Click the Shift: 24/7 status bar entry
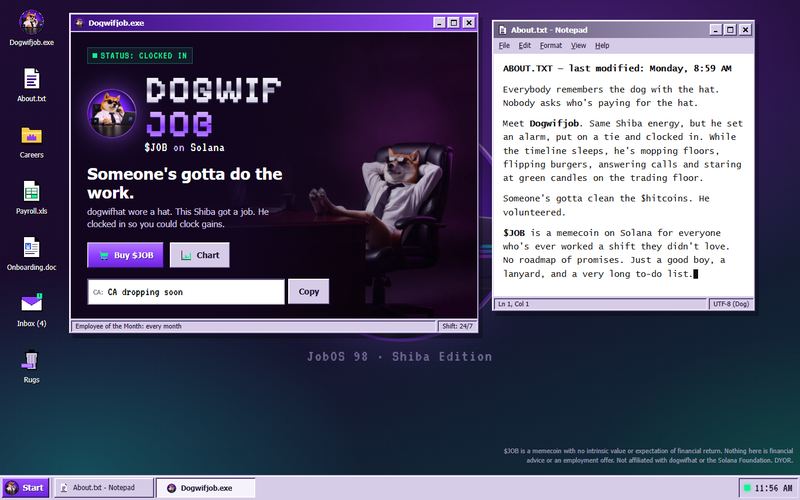The height and width of the screenshot is (500, 800). click(457, 326)
